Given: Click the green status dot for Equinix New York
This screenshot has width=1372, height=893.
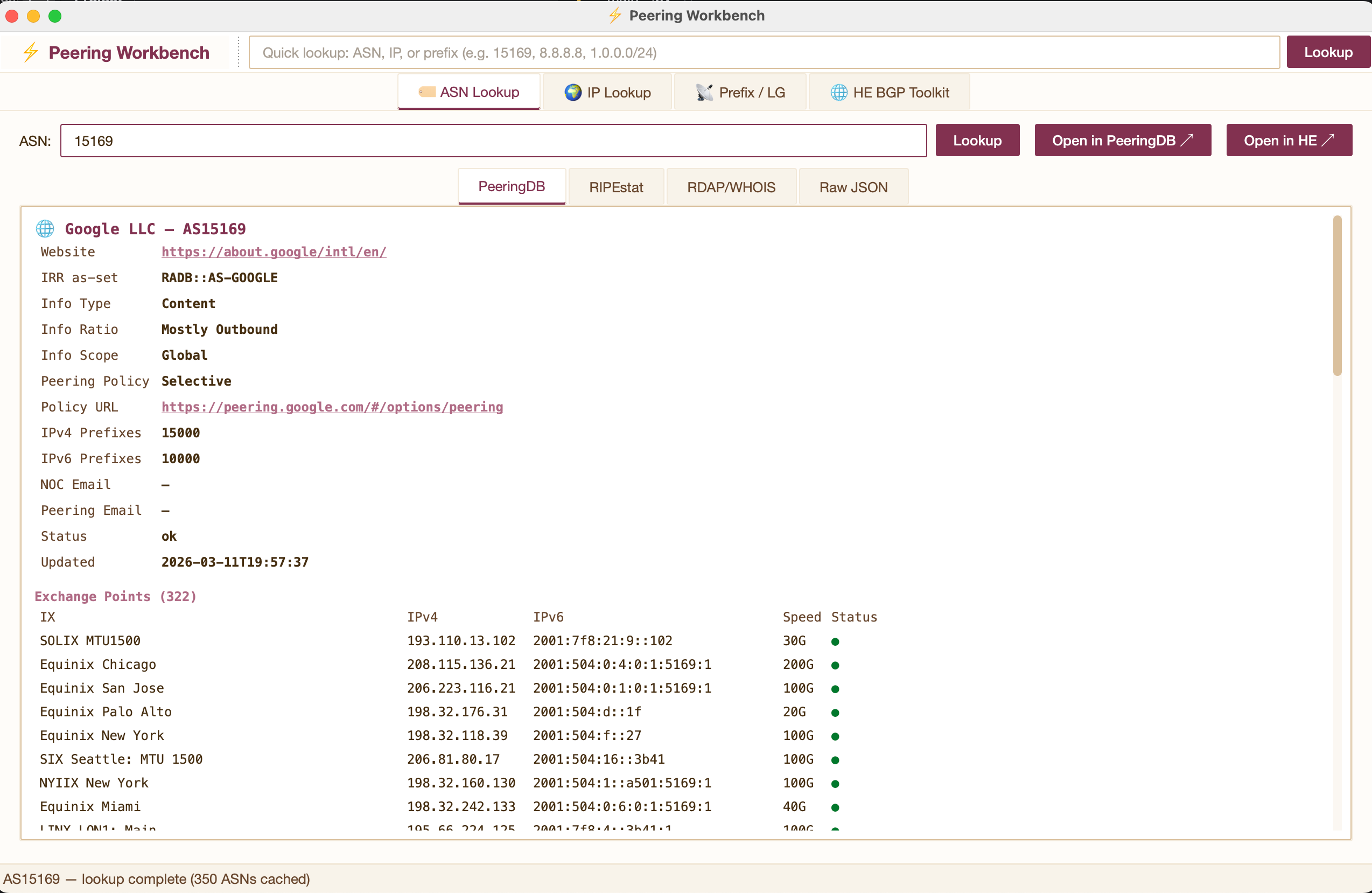Looking at the screenshot, I should click(835, 736).
